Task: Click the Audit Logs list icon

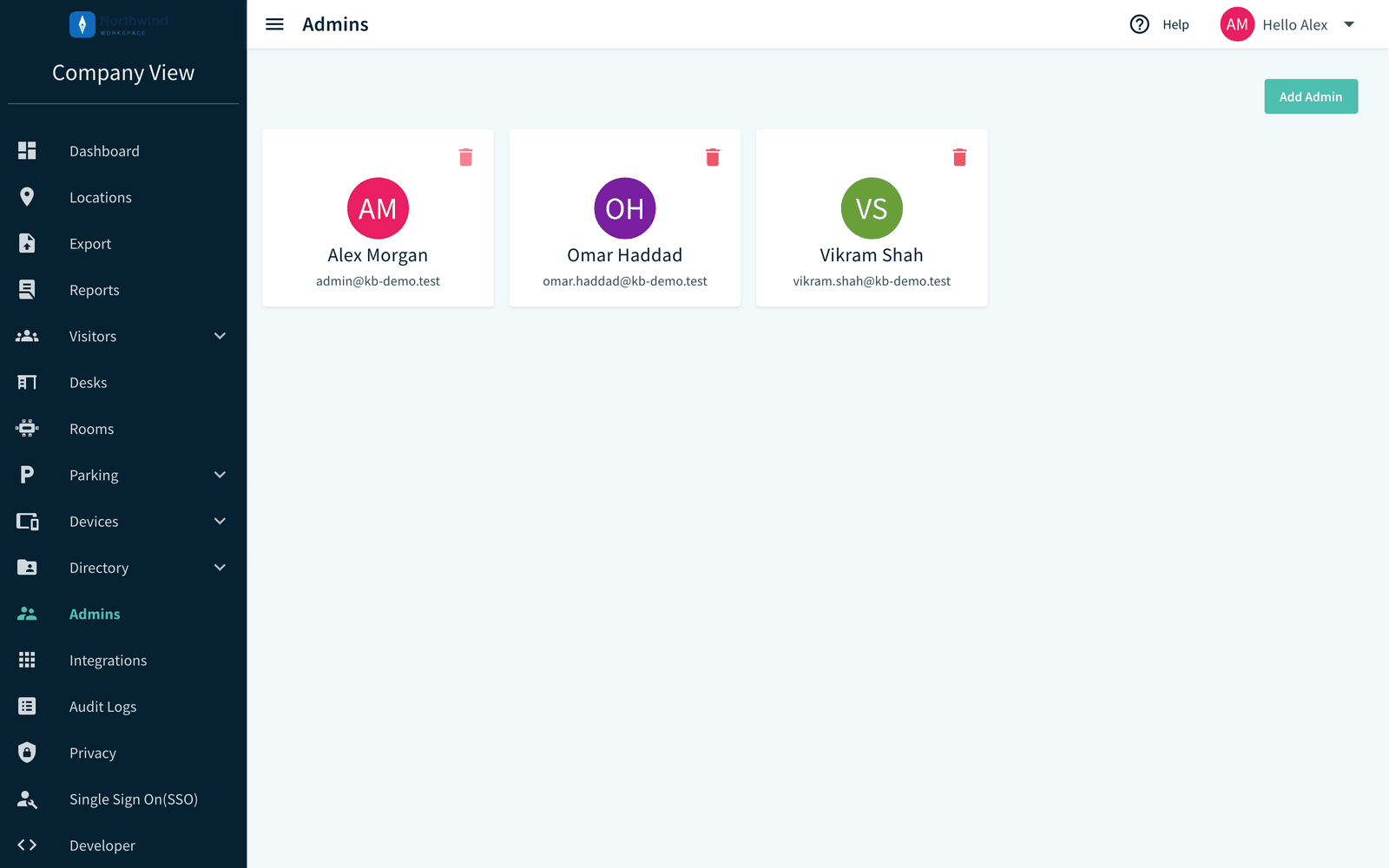Action: pos(27,707)
